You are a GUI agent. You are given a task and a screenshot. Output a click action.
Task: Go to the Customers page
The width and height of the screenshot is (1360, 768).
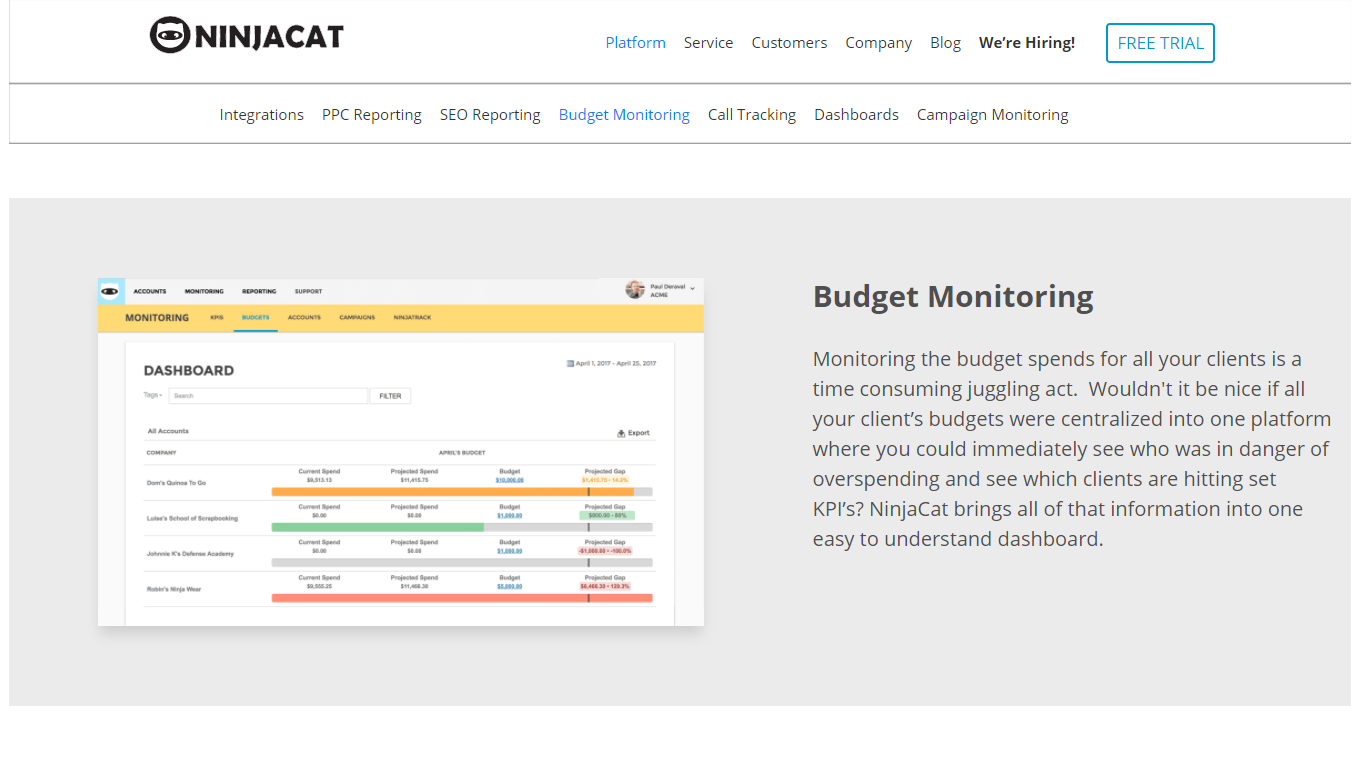coord(789,43)
